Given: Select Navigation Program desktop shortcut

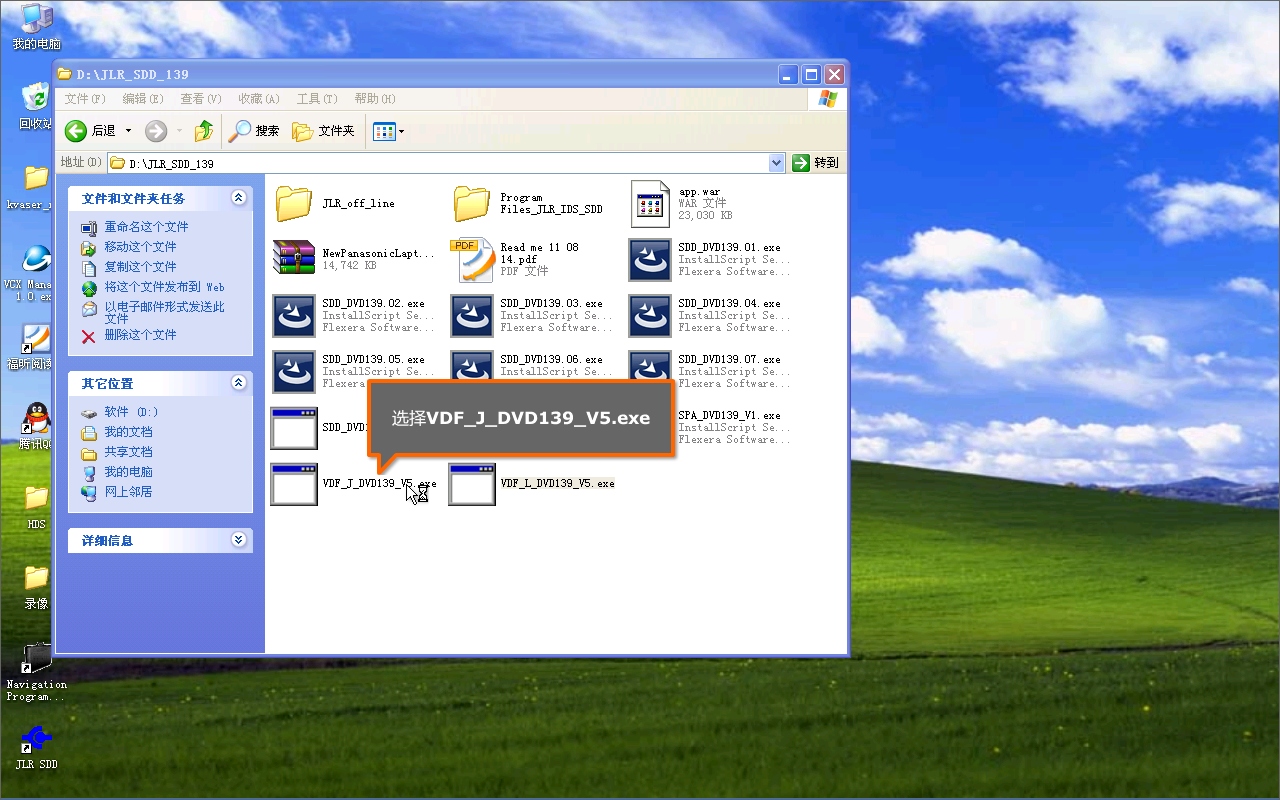Looking at the screenshot, I should [x=36, y=660].
